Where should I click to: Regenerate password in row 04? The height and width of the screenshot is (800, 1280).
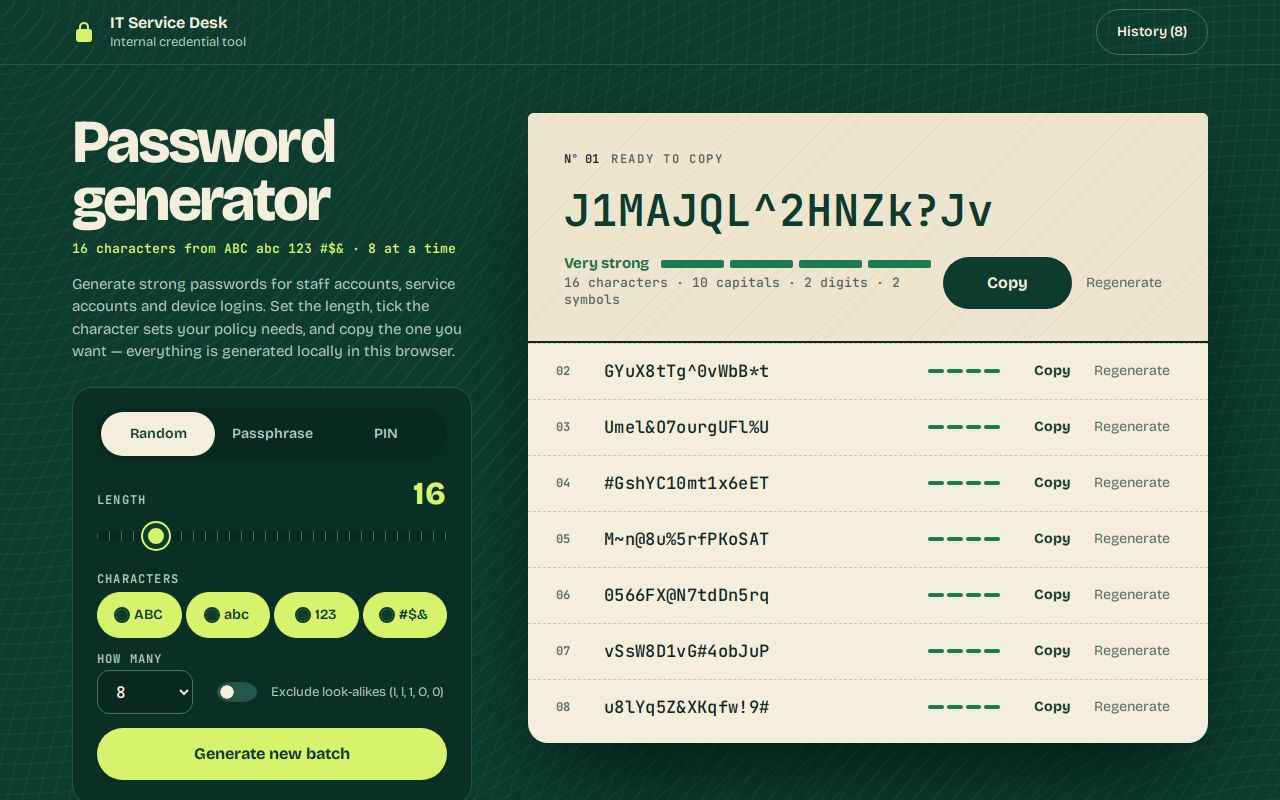click(1132, 483)
